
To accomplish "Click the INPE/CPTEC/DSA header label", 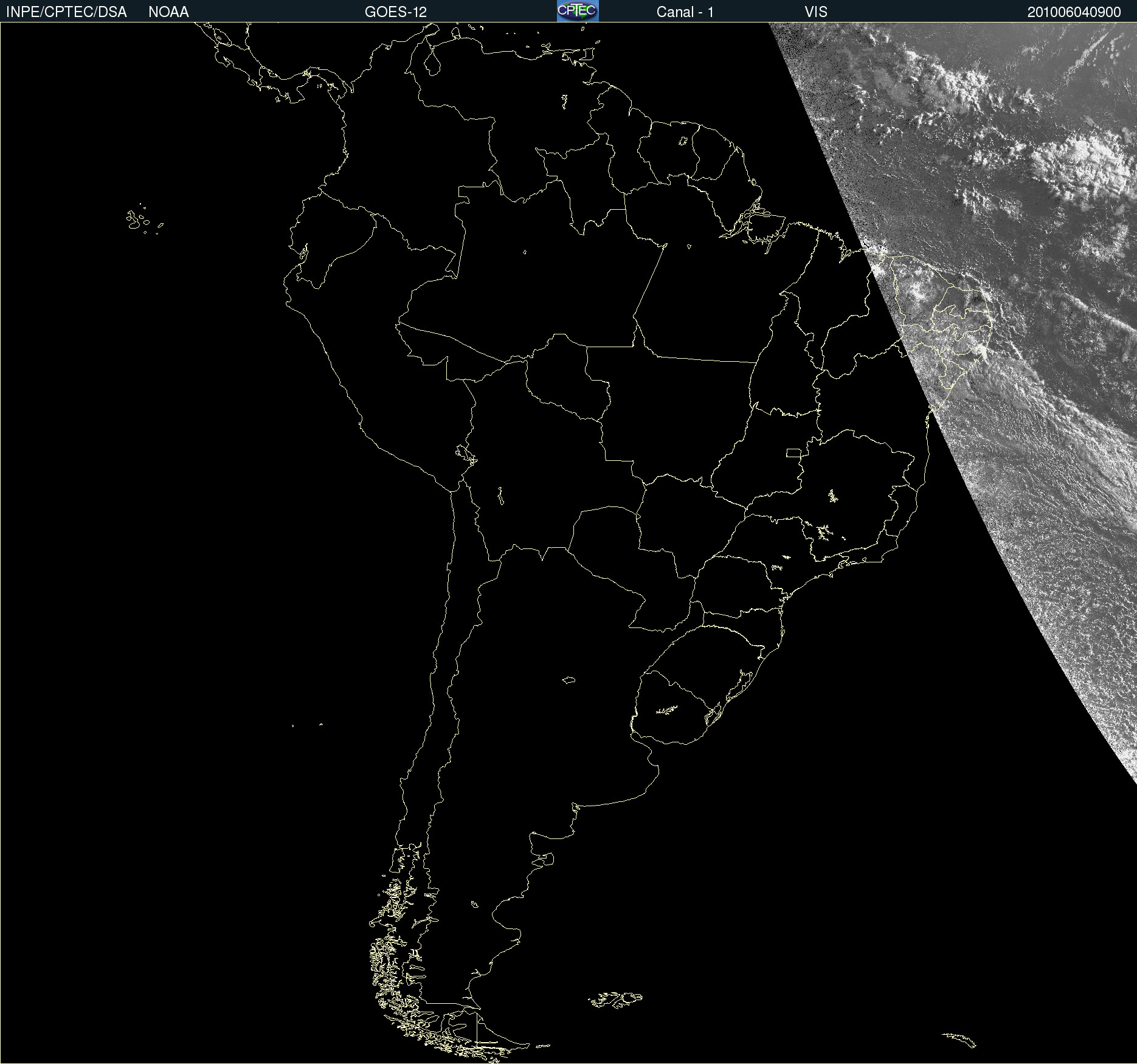I will [x=66, y=12].
